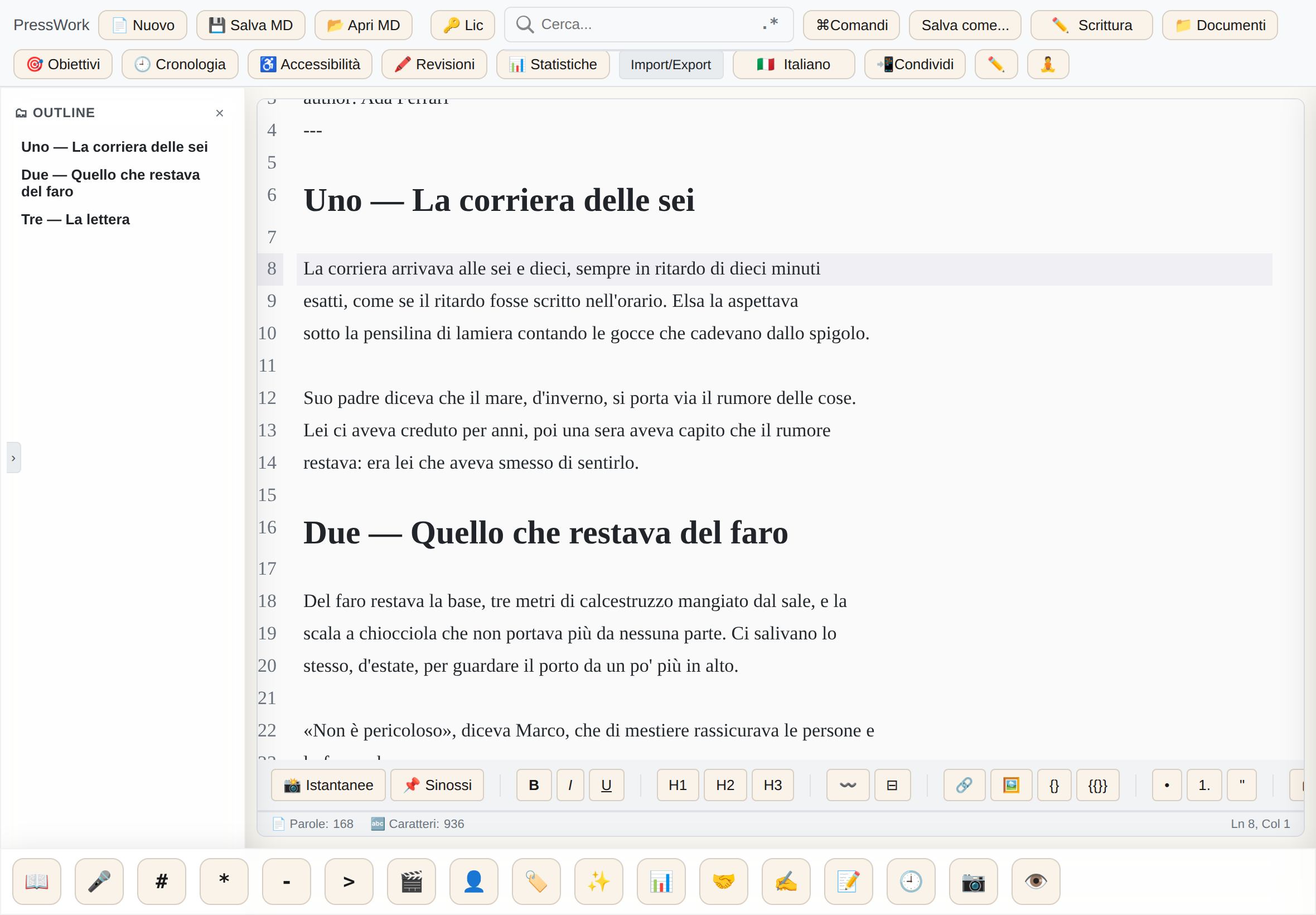1316x915 pixels.
Task: Click the open book icon in bottom bar
Action: point(37,881)
